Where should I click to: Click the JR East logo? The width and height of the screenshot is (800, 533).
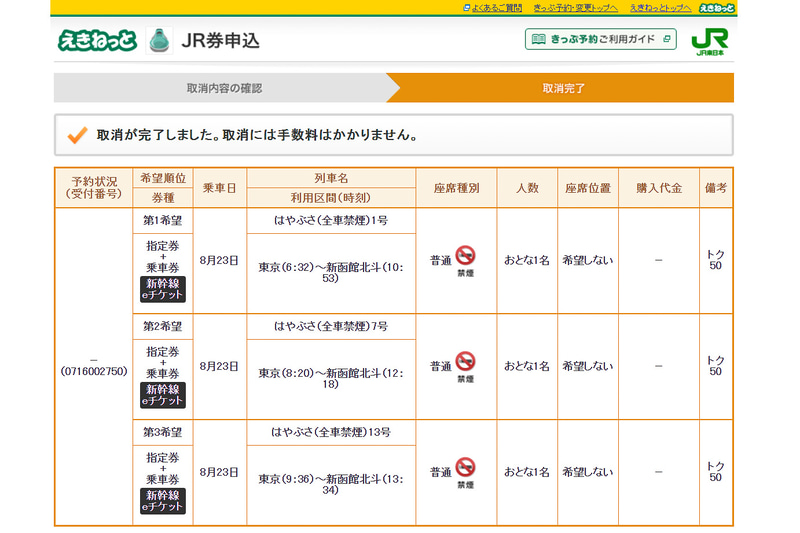[x=710, y=42]
